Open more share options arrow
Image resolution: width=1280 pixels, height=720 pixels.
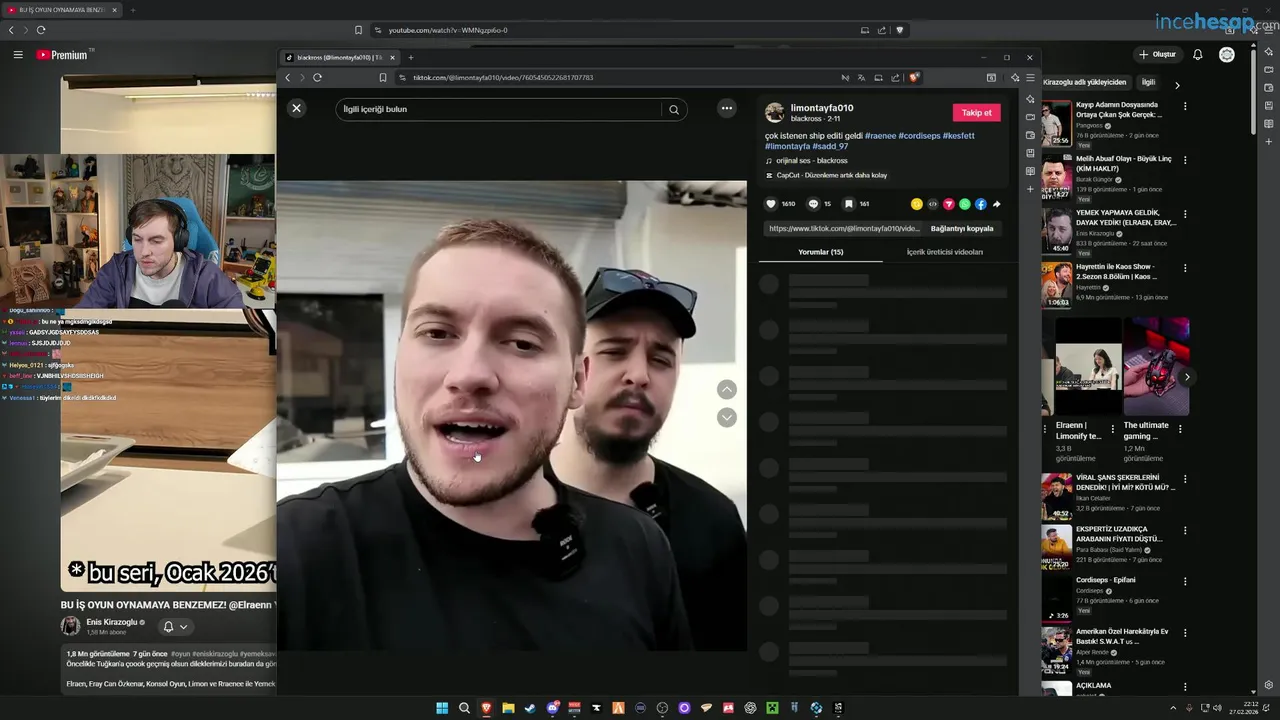tap(997, 204)
